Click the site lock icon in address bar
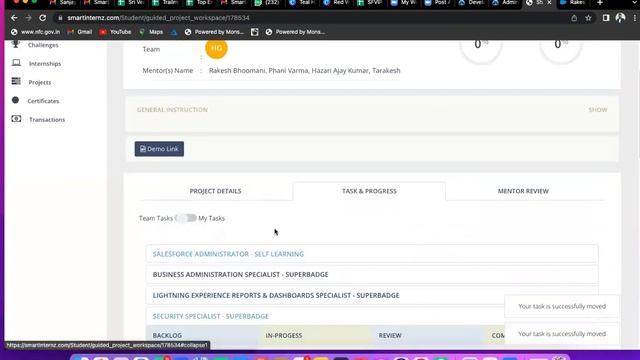Screen dimensions: 640x360 coord(60,18)
